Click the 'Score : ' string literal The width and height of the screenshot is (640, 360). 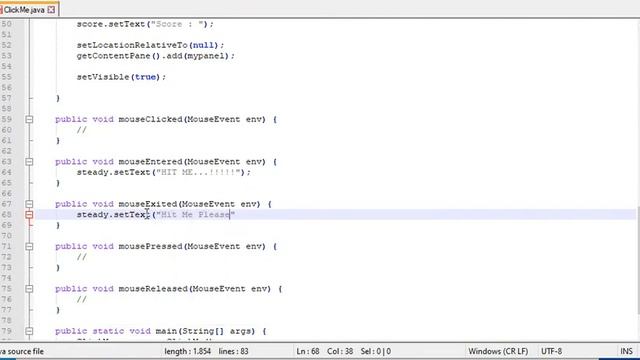pyautogui.click(x=177, y=24)
